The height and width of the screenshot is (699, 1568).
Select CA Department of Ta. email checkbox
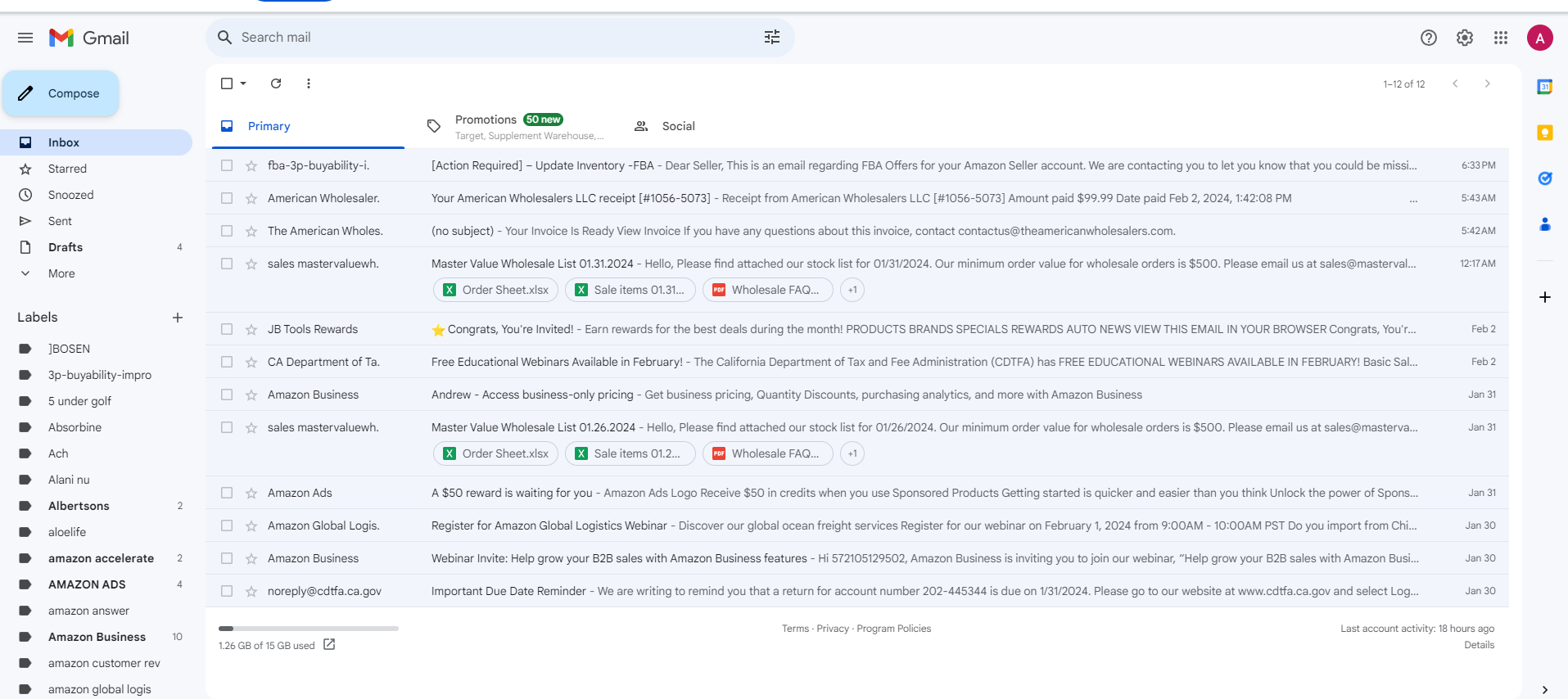click(x=227, y=362)
